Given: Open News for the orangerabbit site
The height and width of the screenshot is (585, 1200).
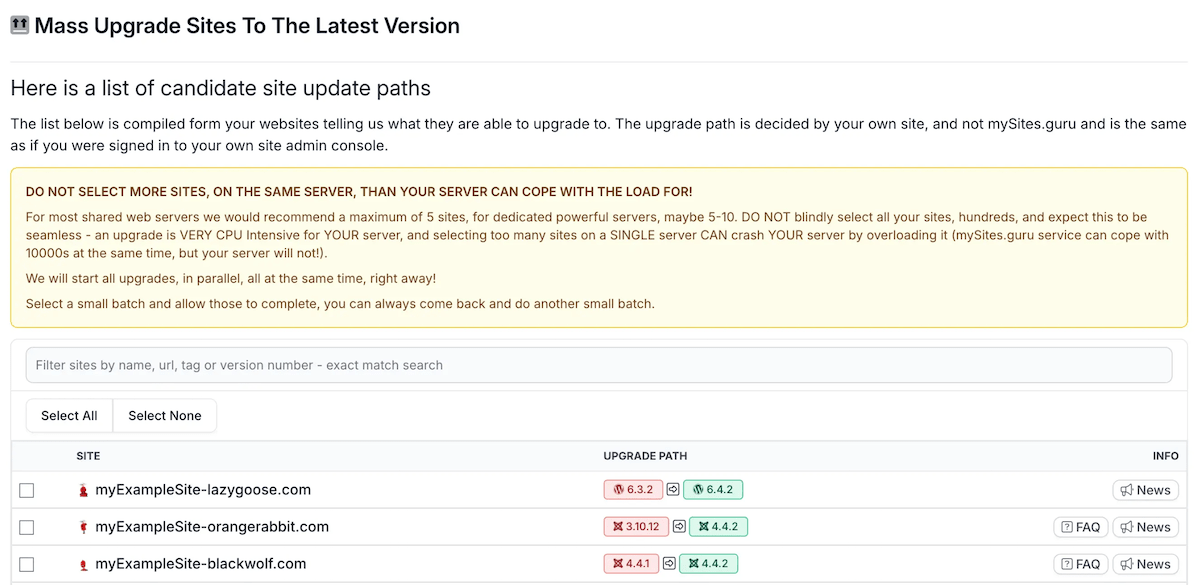Looking at the screenshot, I should pos(1146,527).
